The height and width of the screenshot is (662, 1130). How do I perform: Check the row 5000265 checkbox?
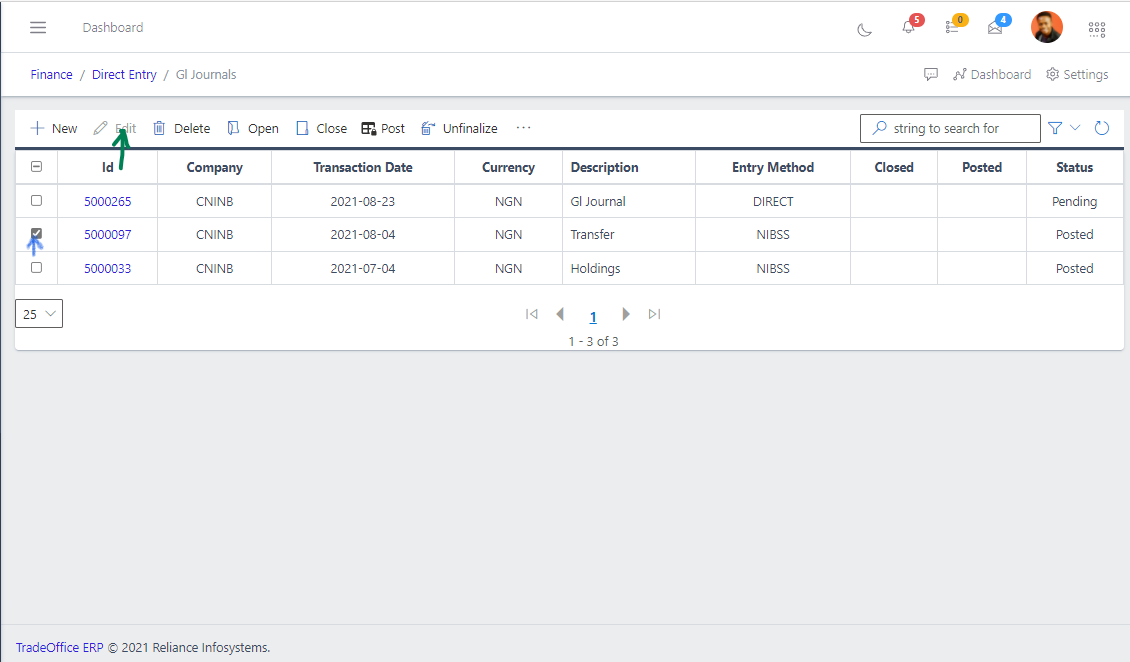click(x=37, y=200)
